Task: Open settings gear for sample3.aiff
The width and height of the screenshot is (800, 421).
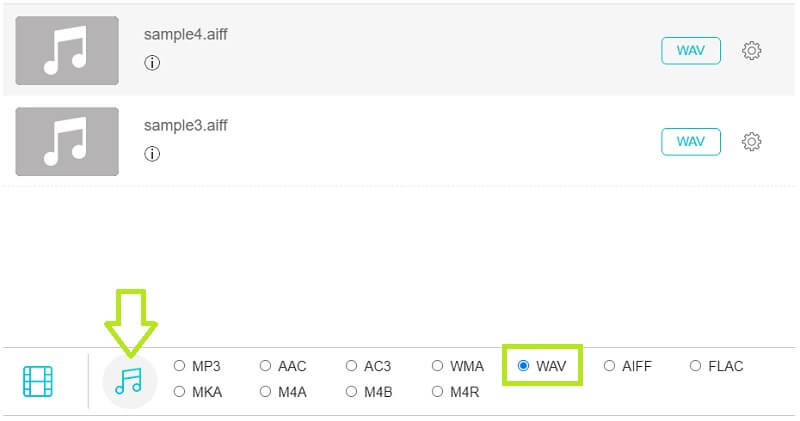Action: pyautogui.click(x=752, y=142)
